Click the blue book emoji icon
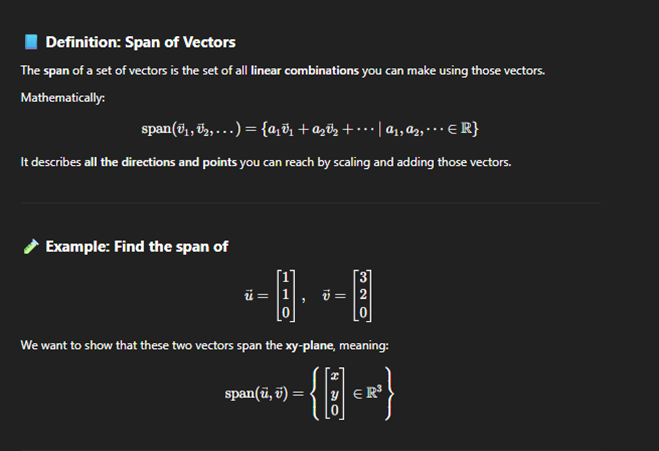 tap(31, 42)
